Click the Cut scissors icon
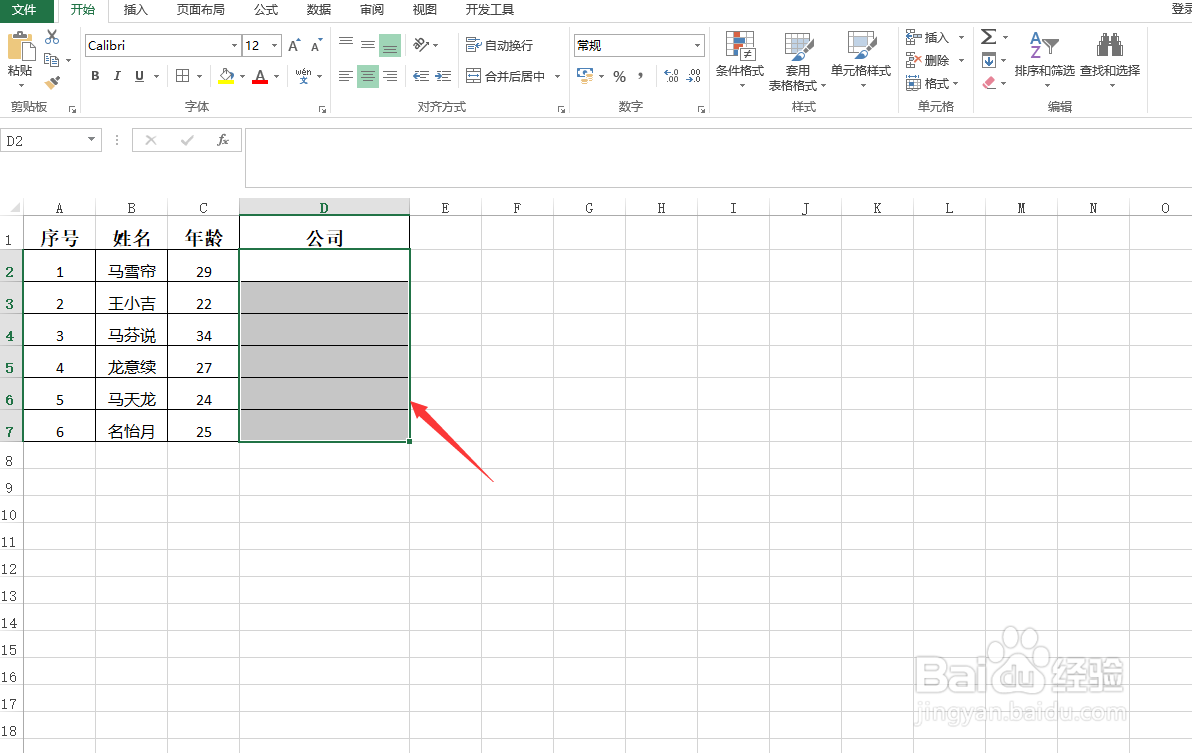 pos(52,37)
